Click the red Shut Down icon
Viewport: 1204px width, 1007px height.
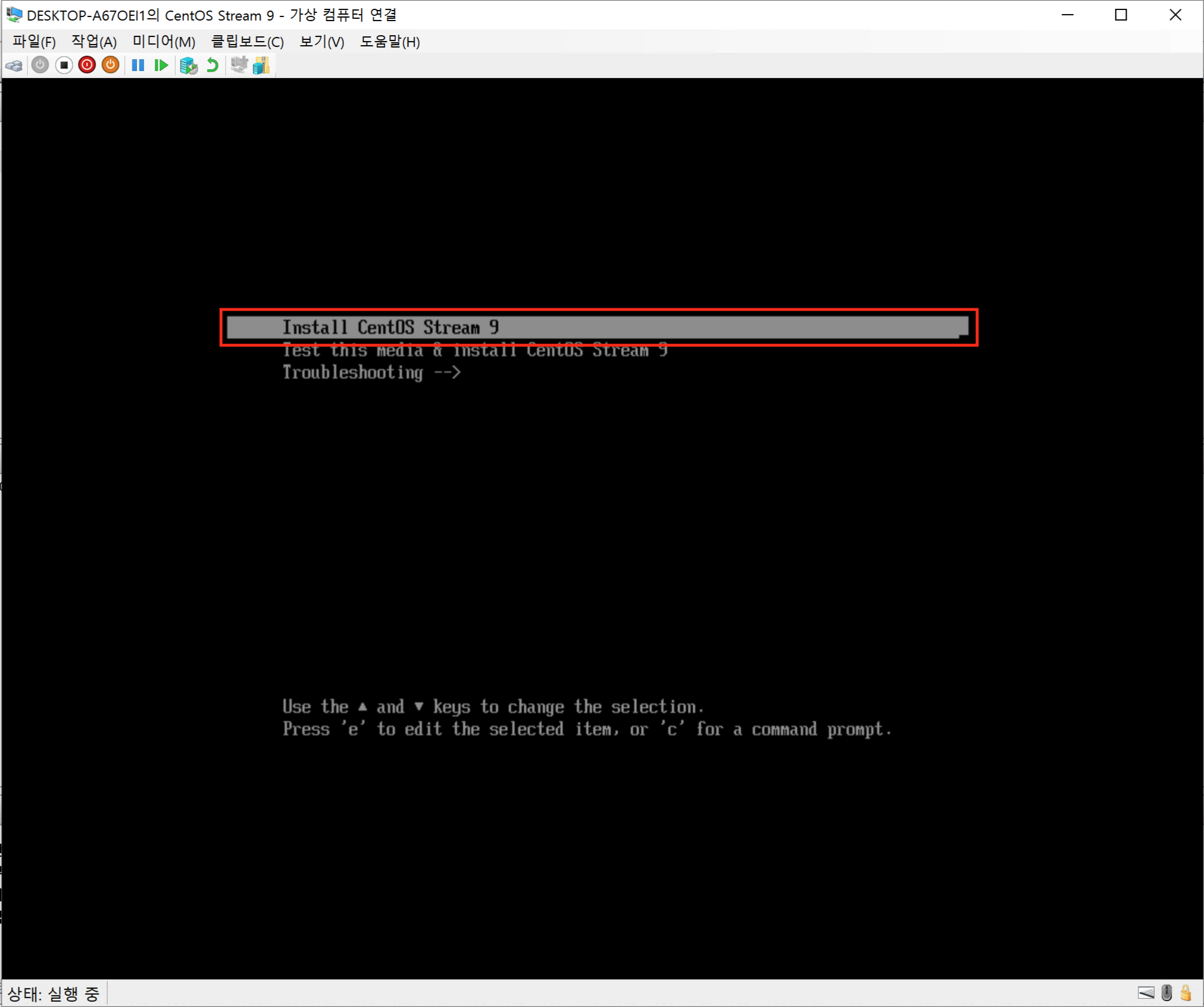(x=87, y=65)
